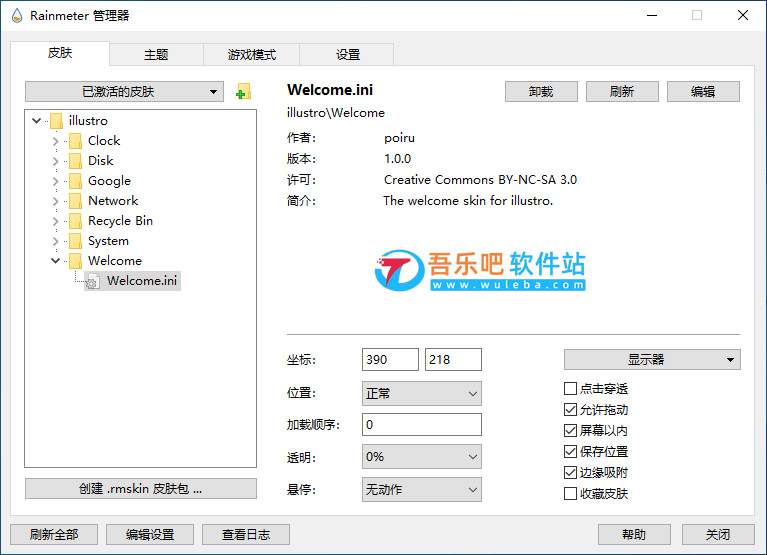Click 创建 .rmskin 皮肤包 button
Viewport: 767px width, 555px height.
click(x=141, y=488)
